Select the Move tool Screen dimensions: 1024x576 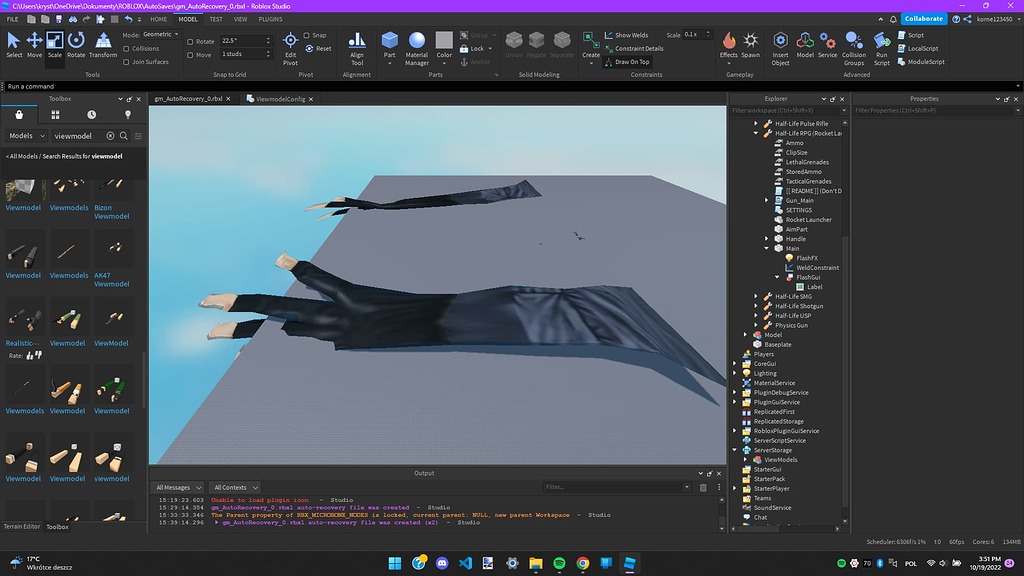click(x=33, y=40)
